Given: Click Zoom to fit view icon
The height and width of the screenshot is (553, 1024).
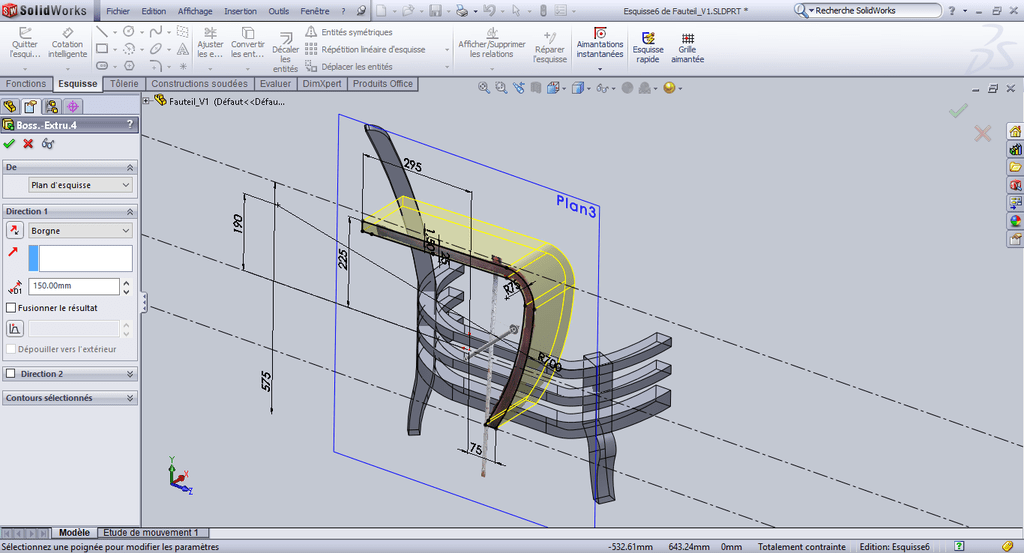Looking at the screenshot, I should click(x=483, y=87).
